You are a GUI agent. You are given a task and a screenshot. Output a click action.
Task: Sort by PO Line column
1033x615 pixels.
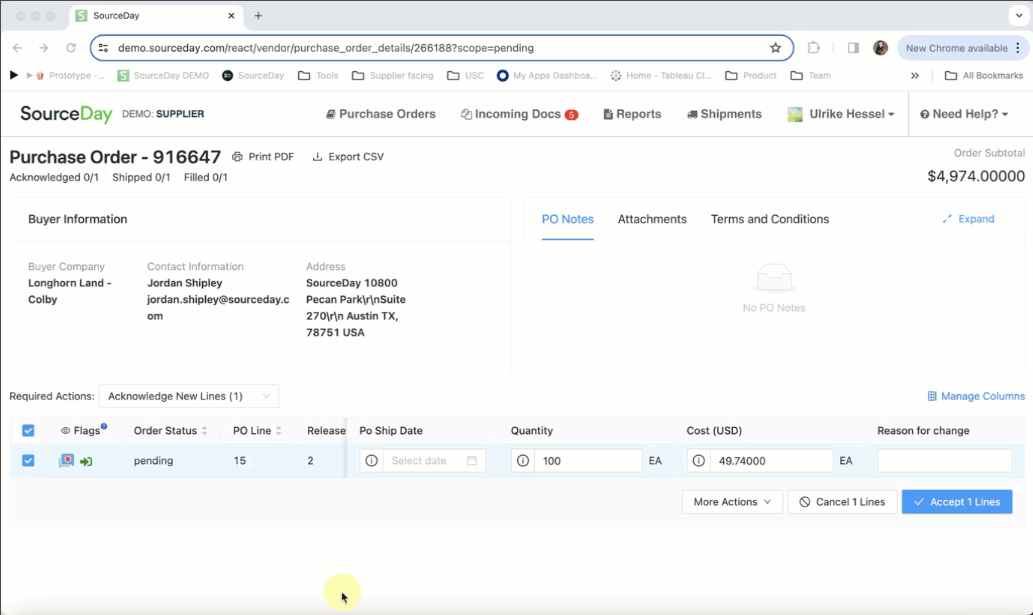(x=257, y=431)
